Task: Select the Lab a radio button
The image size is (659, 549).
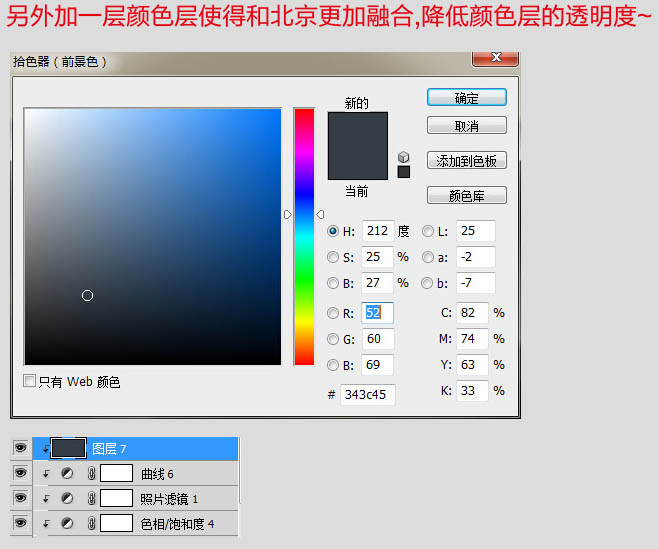Action: pyautogui.click(x=428, y=257)
